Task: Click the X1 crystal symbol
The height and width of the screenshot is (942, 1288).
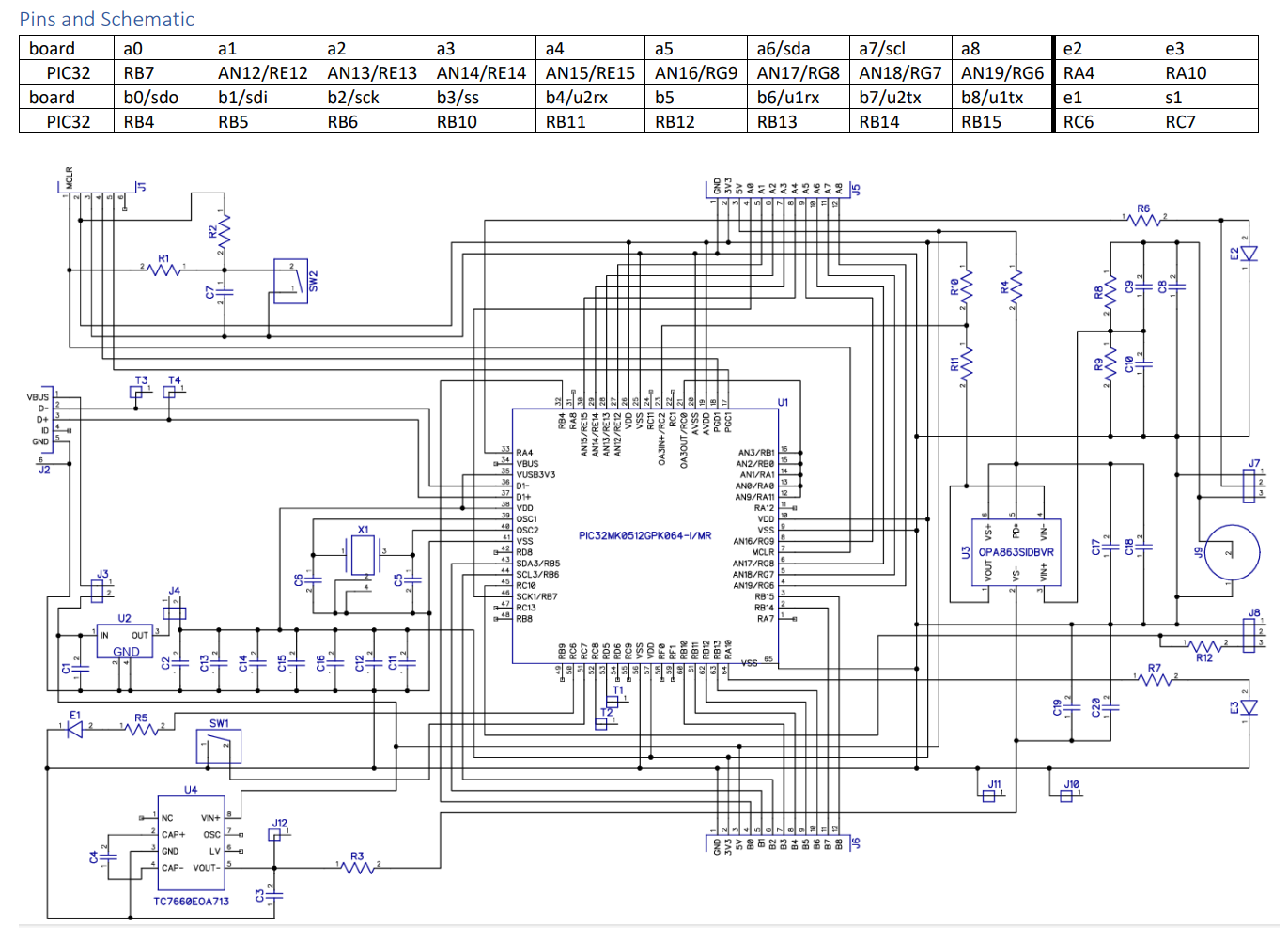Action: tap(363, 555)
